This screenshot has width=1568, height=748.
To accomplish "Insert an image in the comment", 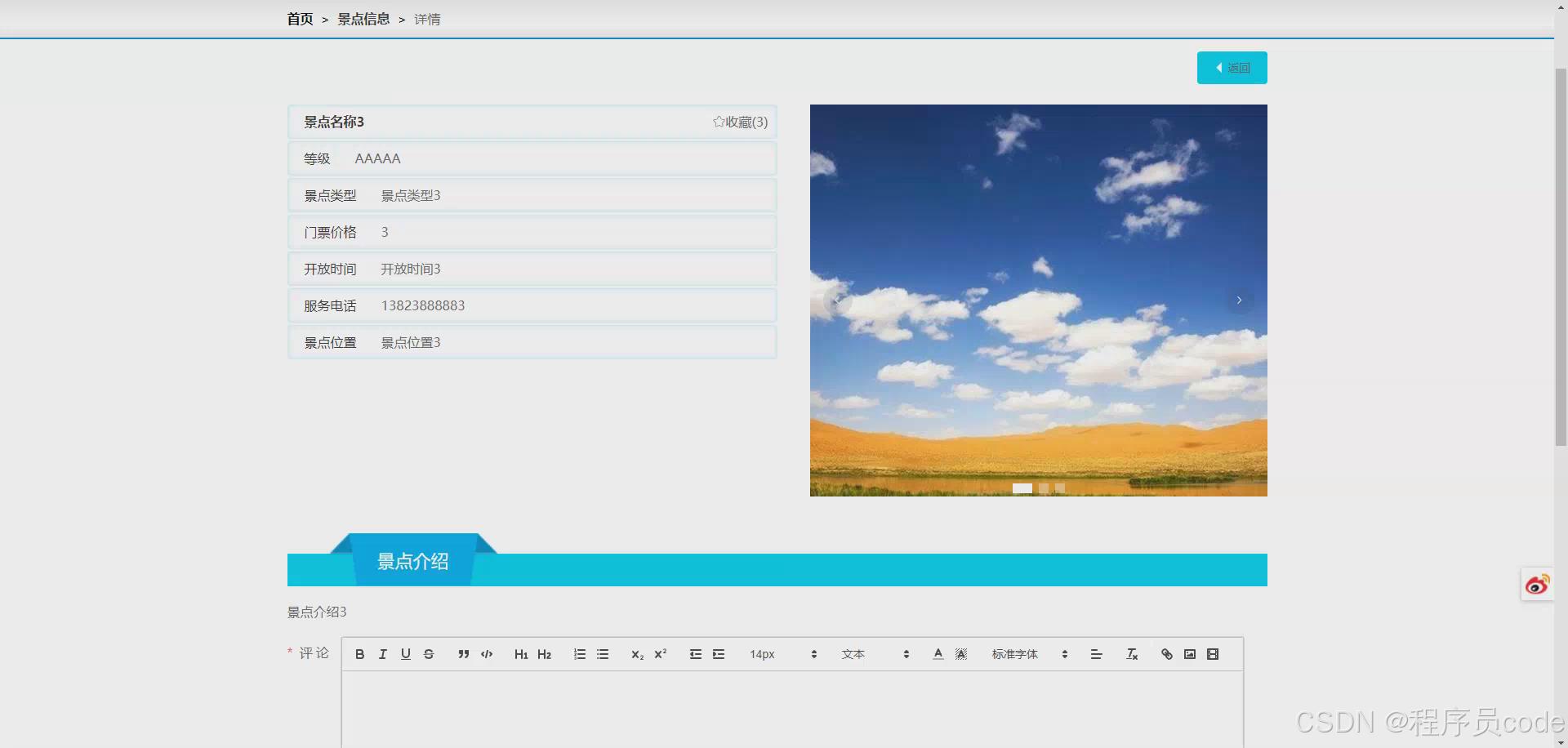I will click(x=1190, y=654).
